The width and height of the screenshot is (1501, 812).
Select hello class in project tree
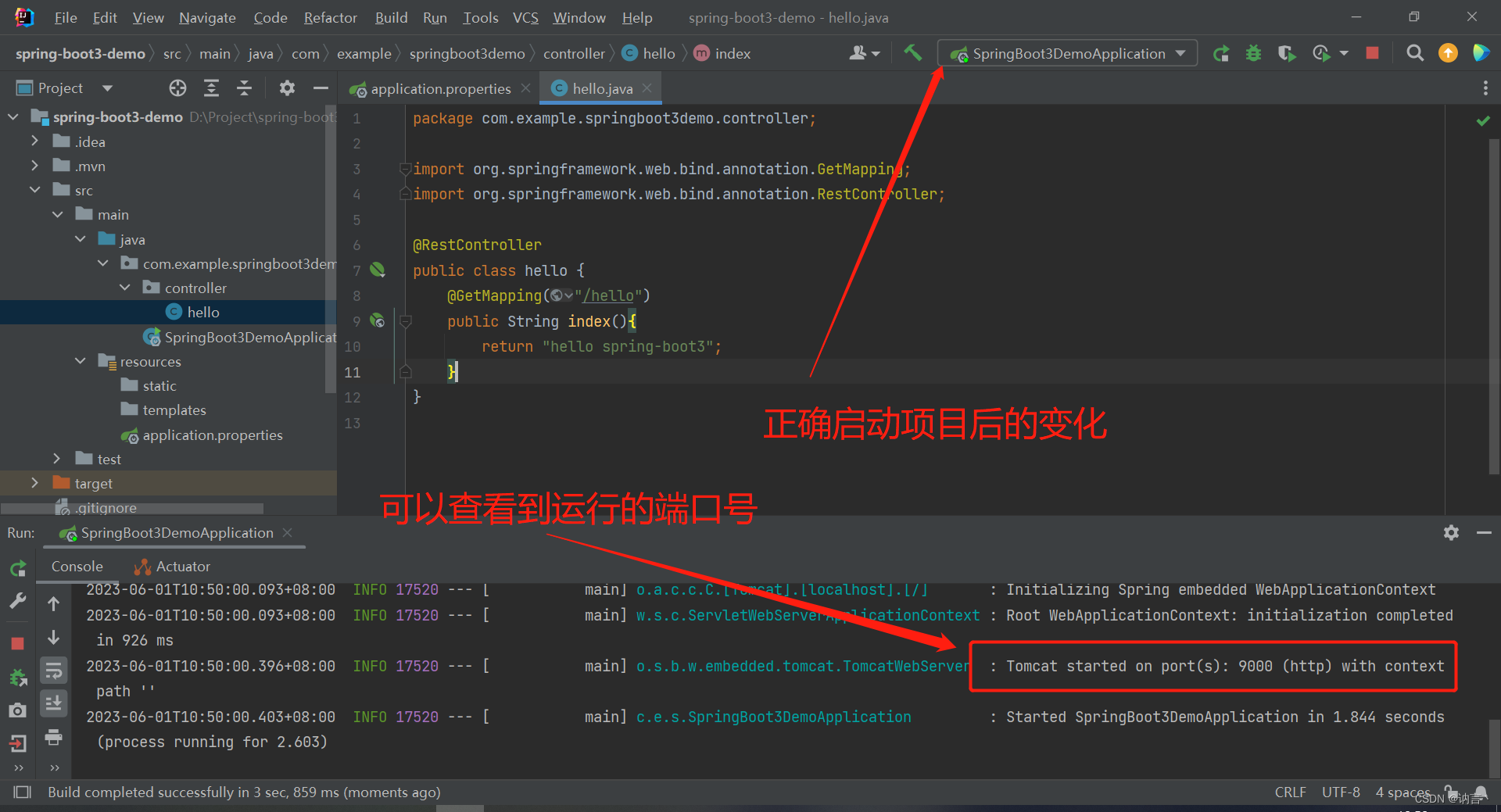[192, 312]
